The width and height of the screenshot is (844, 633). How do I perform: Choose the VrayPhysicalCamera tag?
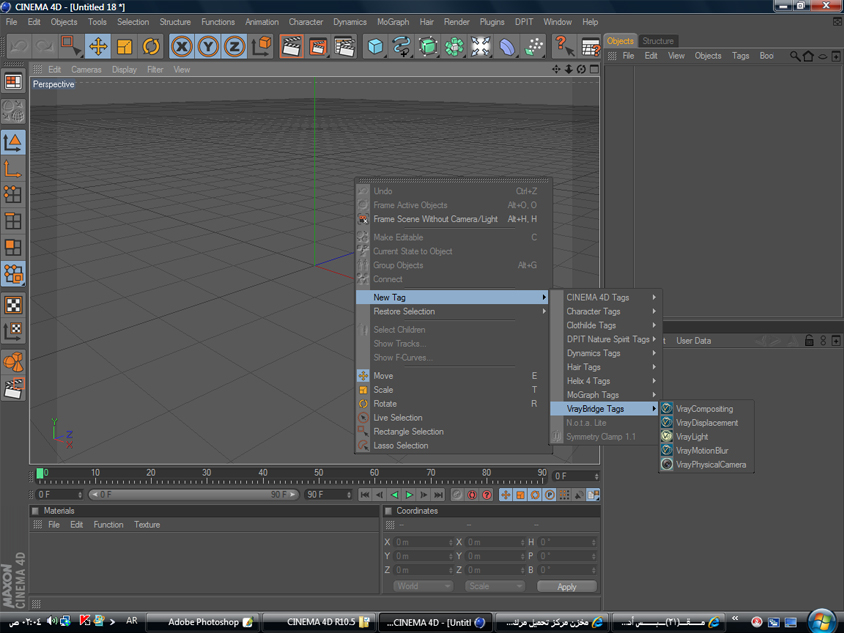(x=706, y=465)
